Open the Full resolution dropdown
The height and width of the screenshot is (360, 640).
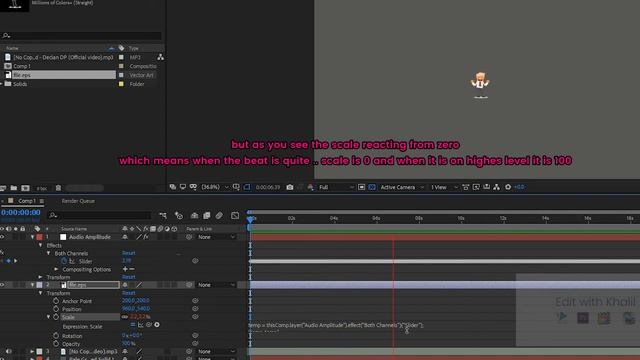click(336, 187)
